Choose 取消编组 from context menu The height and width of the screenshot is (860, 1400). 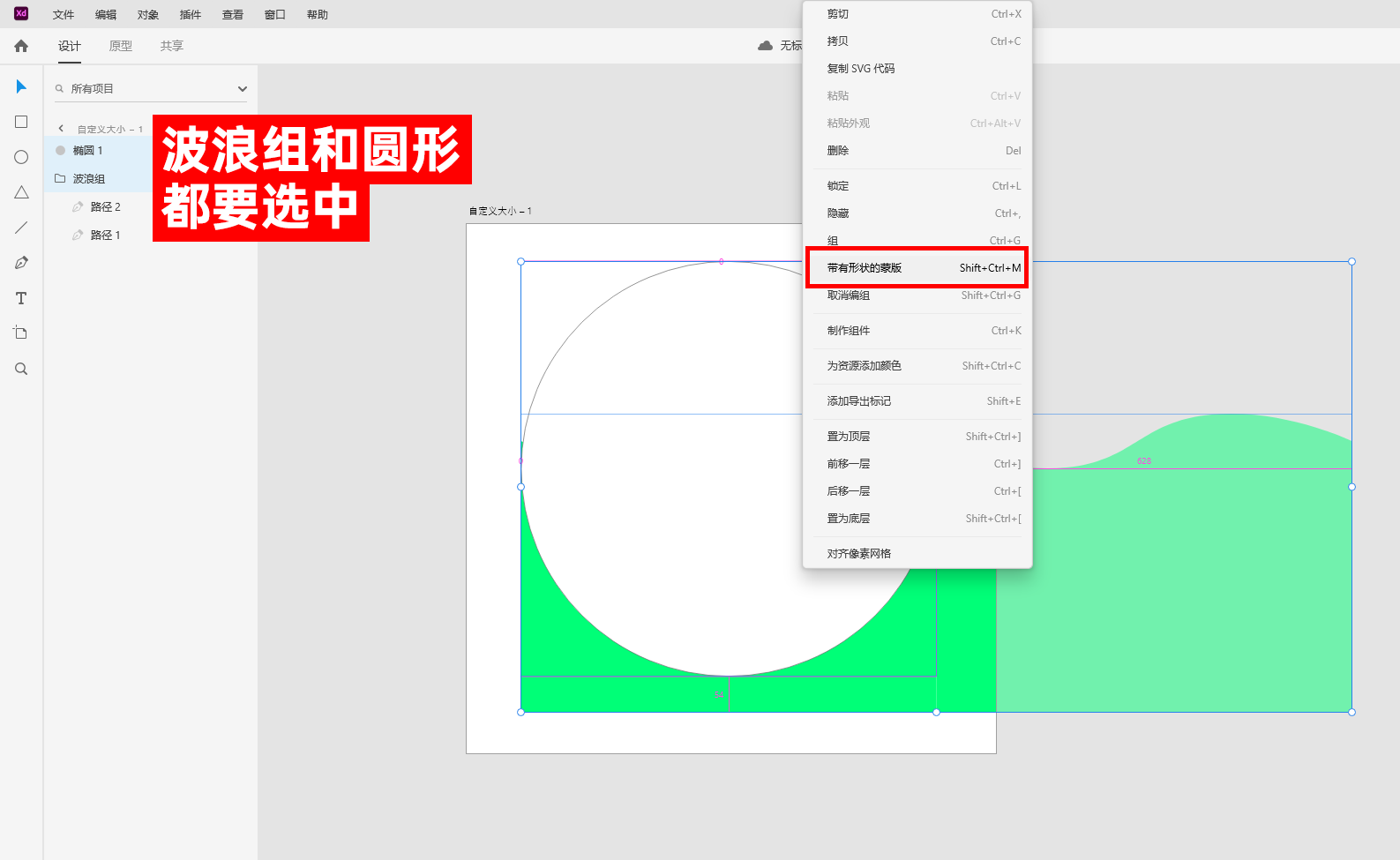(917, 295)
